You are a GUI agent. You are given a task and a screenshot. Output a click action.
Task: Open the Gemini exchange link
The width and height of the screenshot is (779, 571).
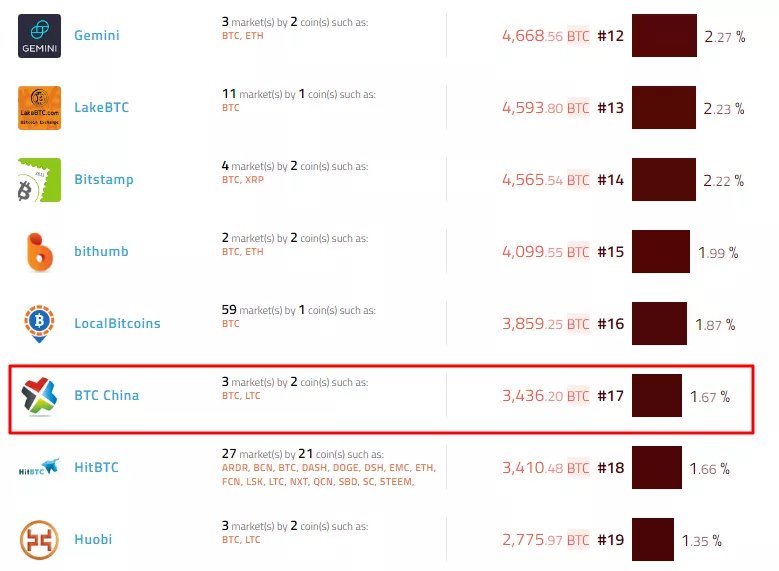[x=97, y=36]
